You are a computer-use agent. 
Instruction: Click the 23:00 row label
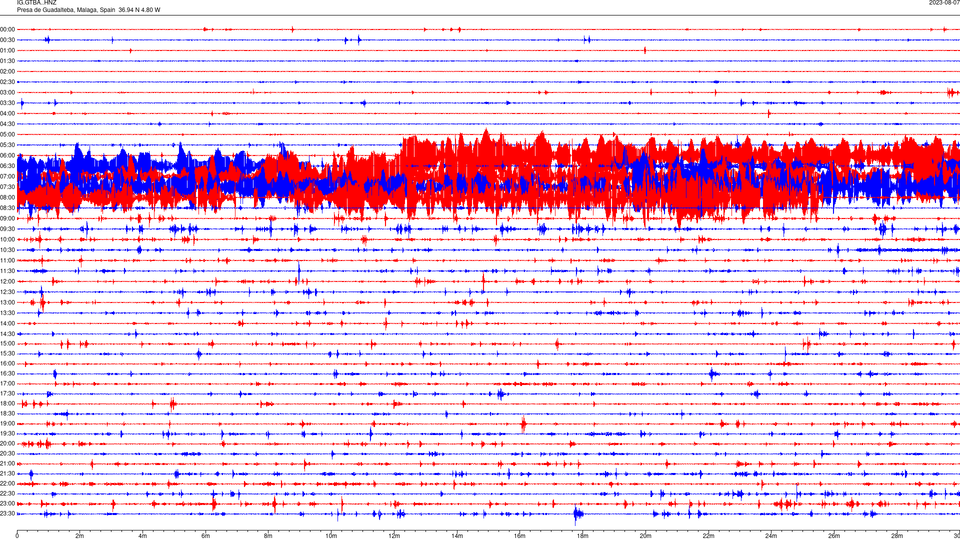[7, 504]
